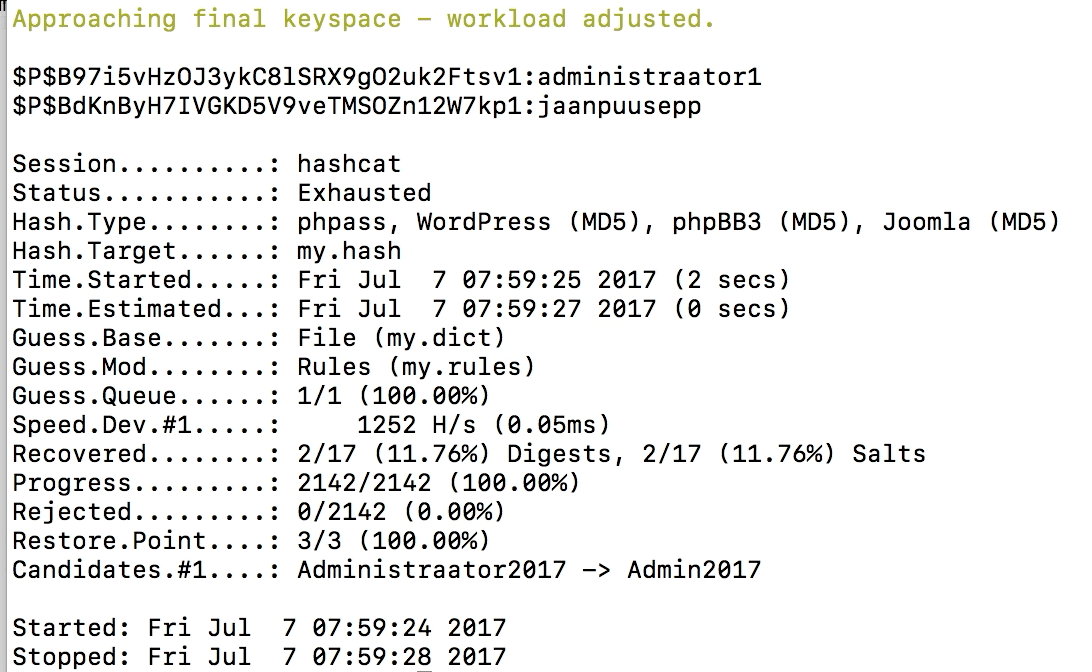Click the Progress value 2142/2142

364,483
